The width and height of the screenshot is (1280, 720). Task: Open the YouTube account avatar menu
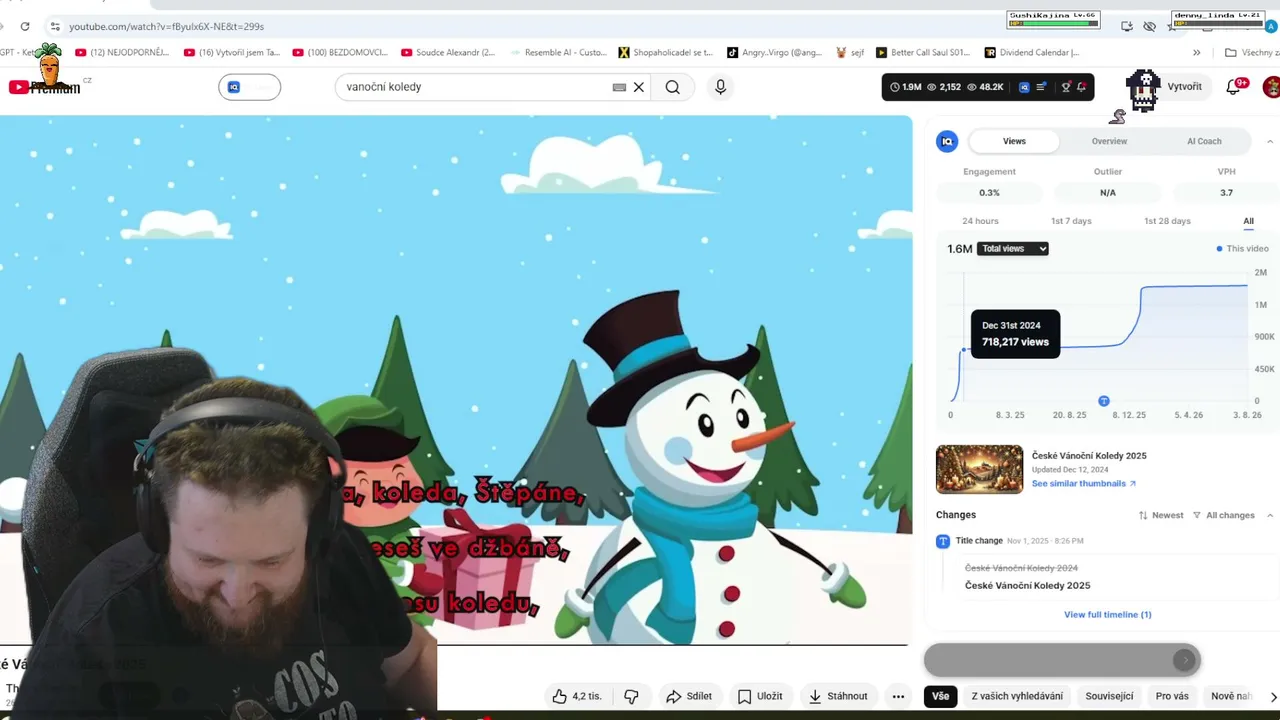pos(1271,87)
